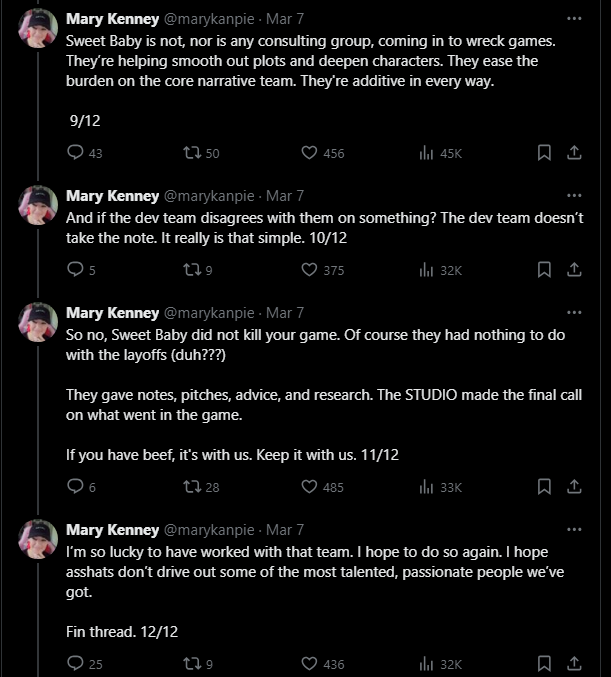Image resolution: width=611 pixels, height=677 pixels.
Task: Open Mary Kenney's avatar on 9/12 tweet
Action: click(x=38, y=28)
